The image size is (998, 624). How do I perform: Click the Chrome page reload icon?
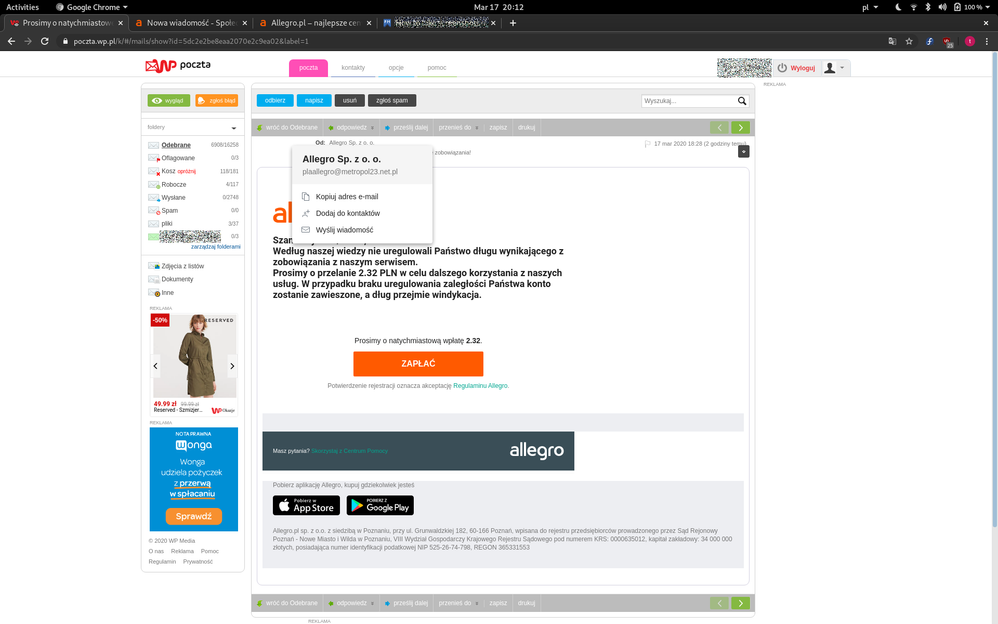pyautogui.click(x=46, y=41)
